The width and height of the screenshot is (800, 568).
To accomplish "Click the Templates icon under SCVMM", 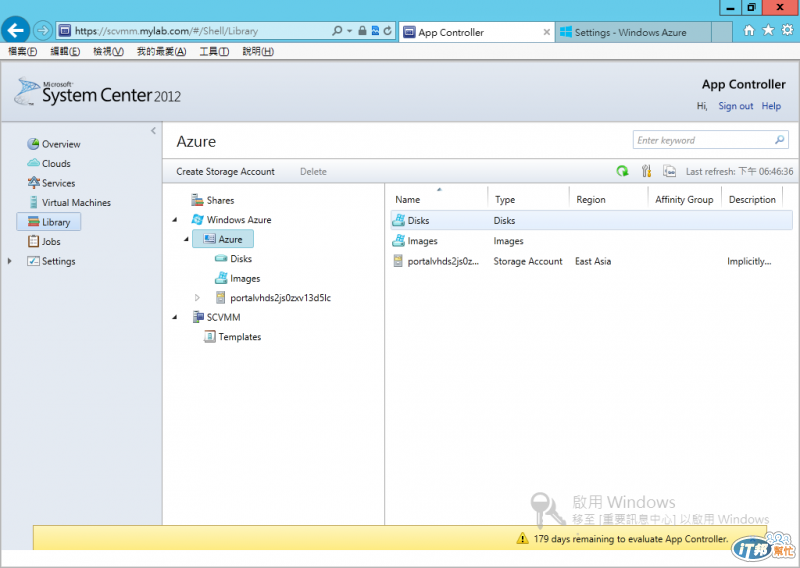I will [210, 337].
